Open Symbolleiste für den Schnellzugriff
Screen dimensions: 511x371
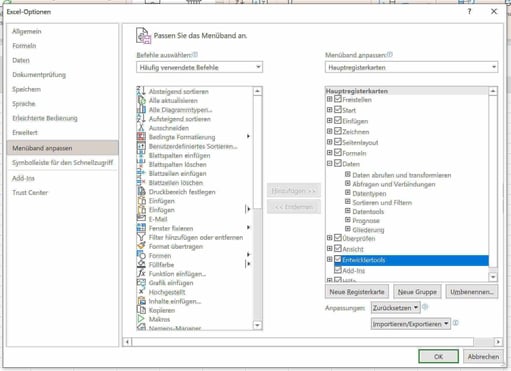(x=63, y=162)
